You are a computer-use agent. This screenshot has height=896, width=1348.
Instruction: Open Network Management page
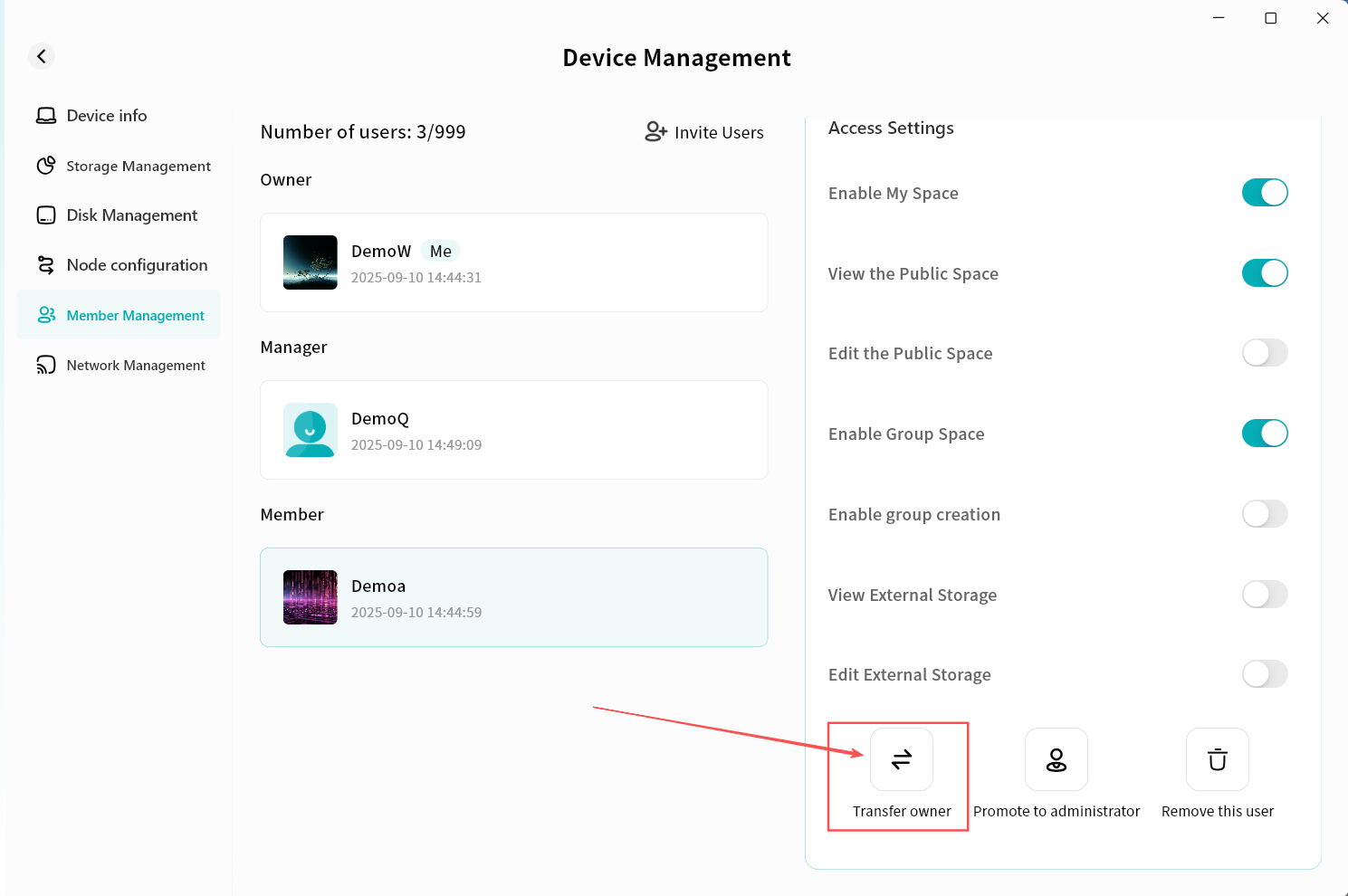pyautogui.click(x=136, y=365)
